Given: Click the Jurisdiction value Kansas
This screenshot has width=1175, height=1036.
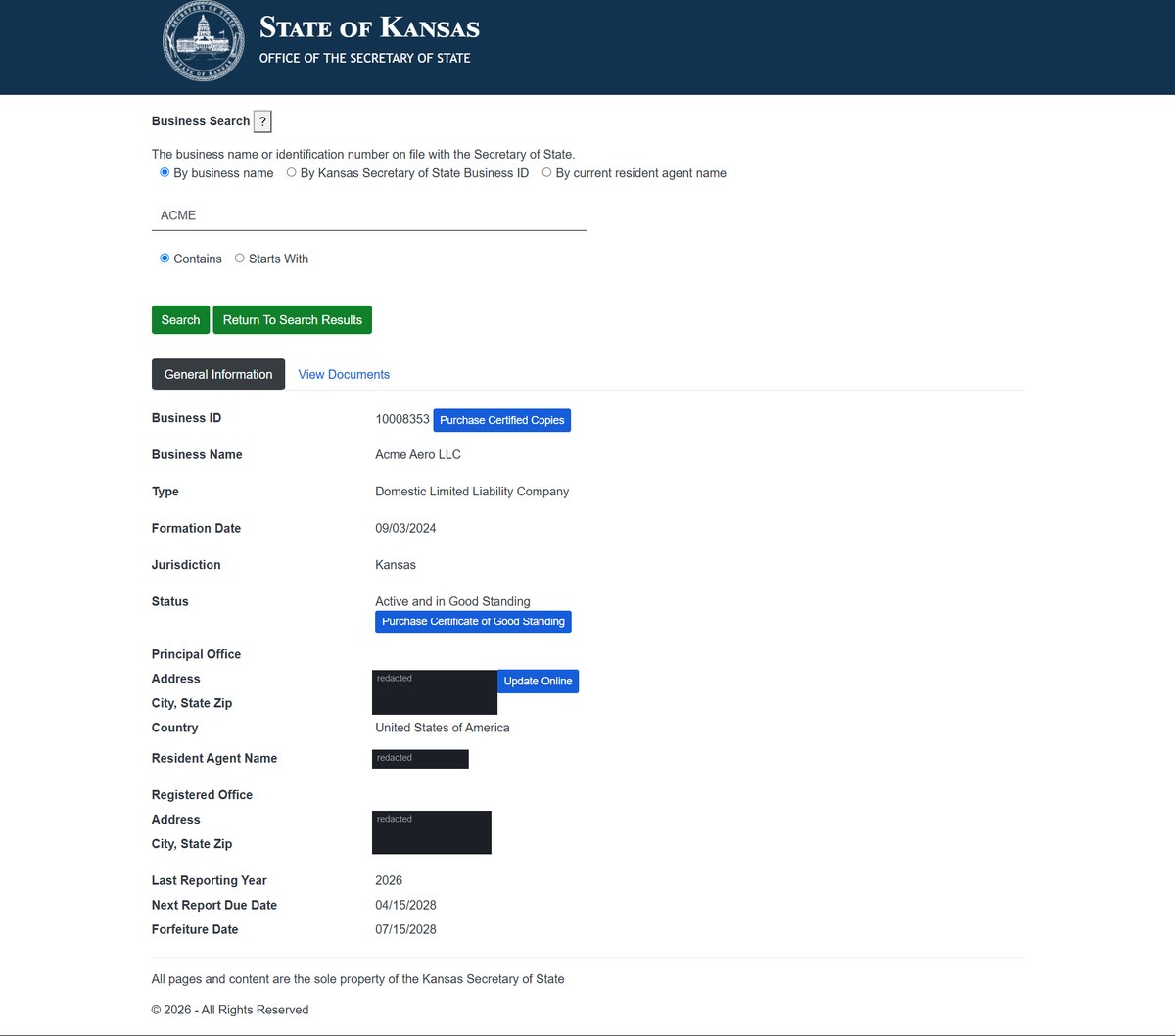Looking at the screenshot, I should [x=396, y=565].
